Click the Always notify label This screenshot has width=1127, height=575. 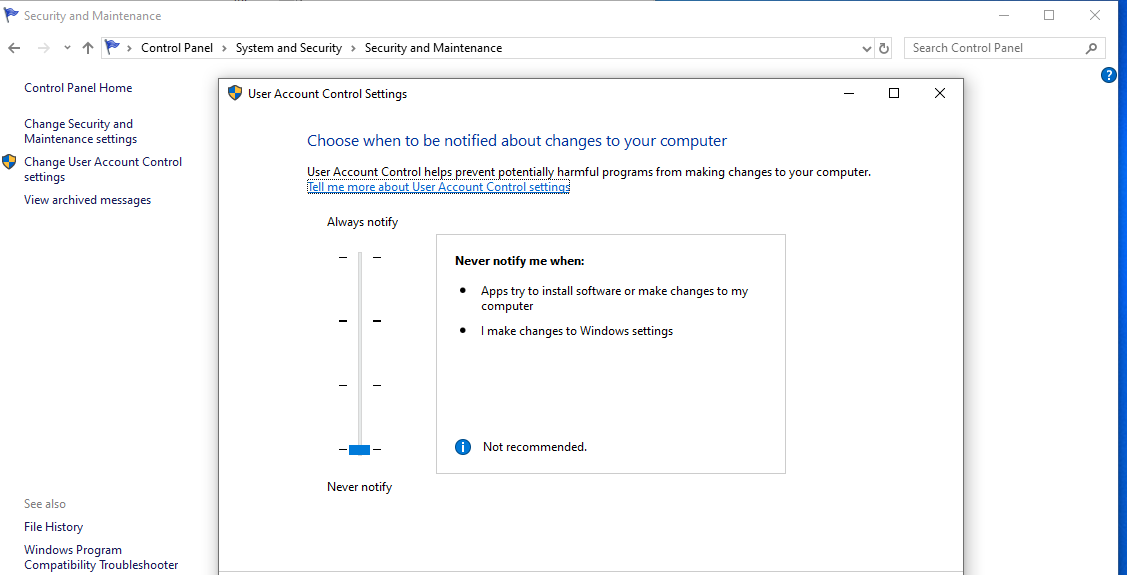click(x=362, y=222)
